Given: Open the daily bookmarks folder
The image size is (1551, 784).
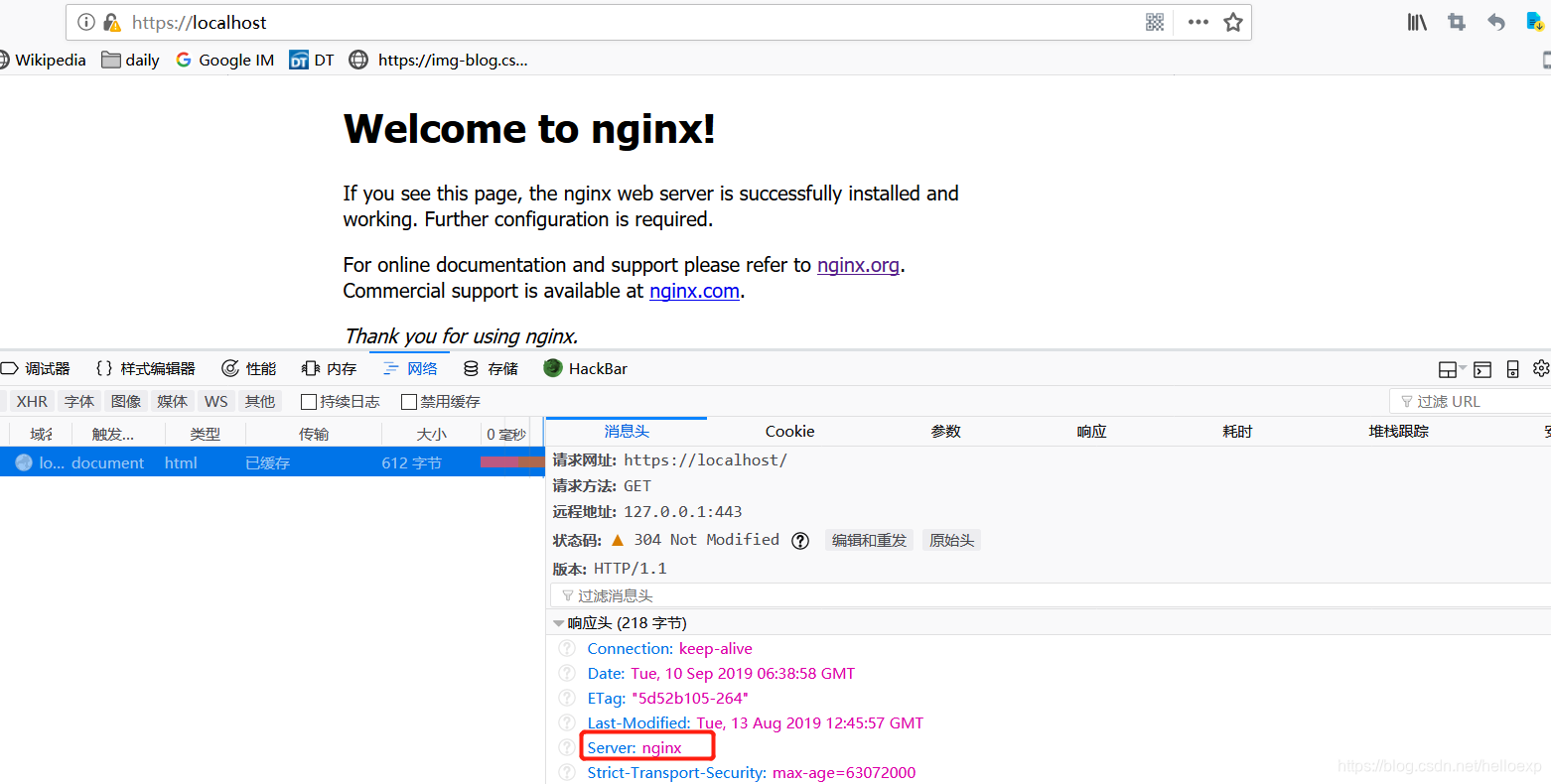Looking at the screenshot, I should coord(130,60).
